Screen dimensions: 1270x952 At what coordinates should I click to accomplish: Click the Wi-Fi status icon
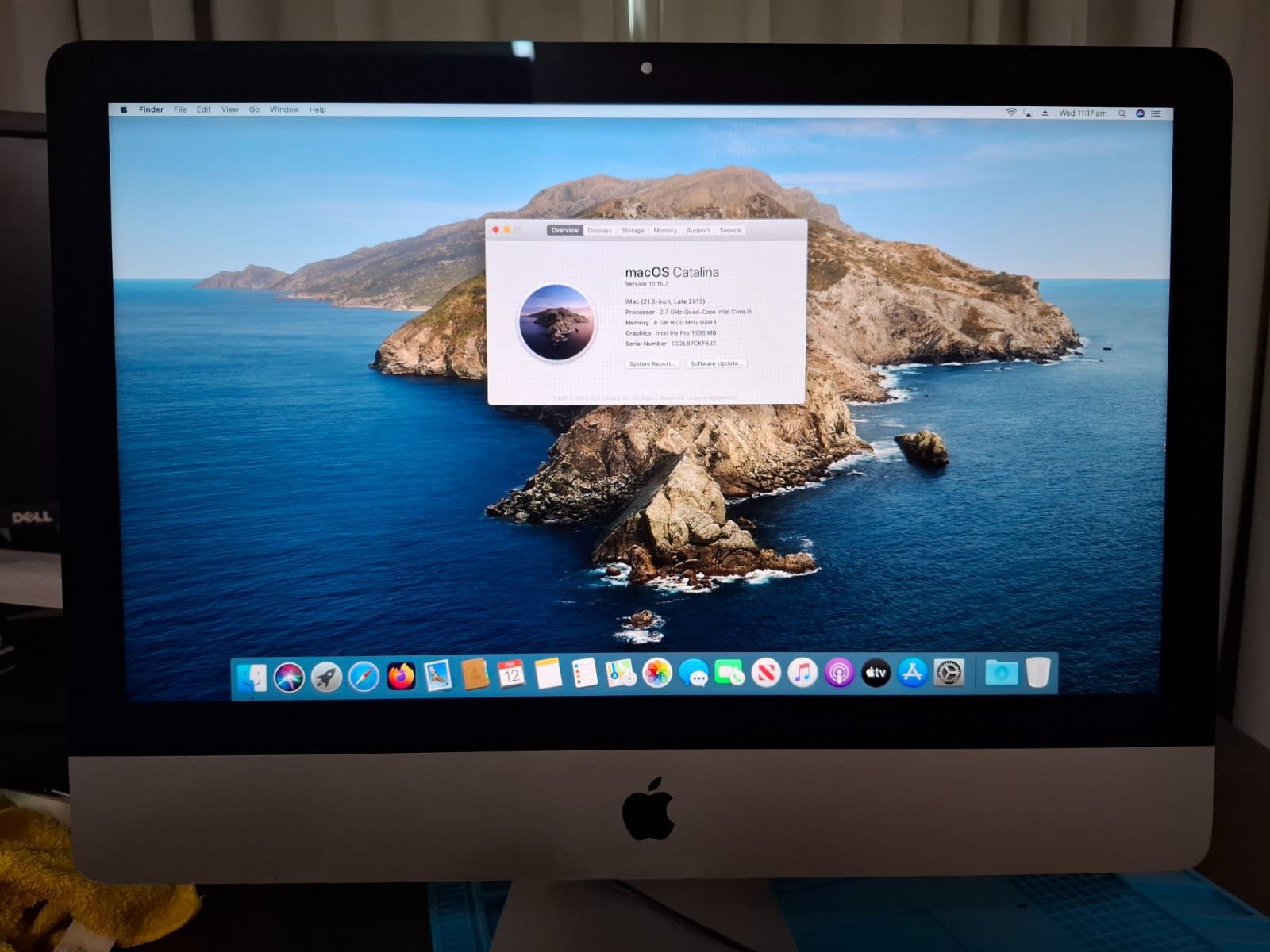[1010, 113]
